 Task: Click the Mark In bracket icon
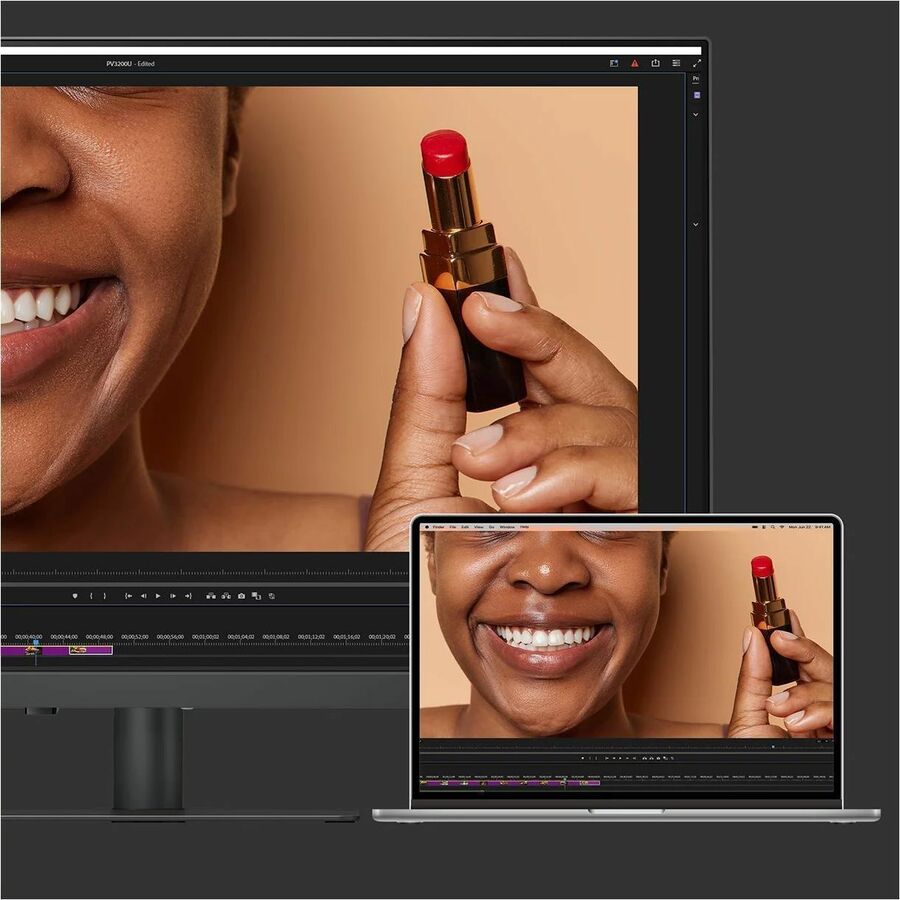click(91, 596)
